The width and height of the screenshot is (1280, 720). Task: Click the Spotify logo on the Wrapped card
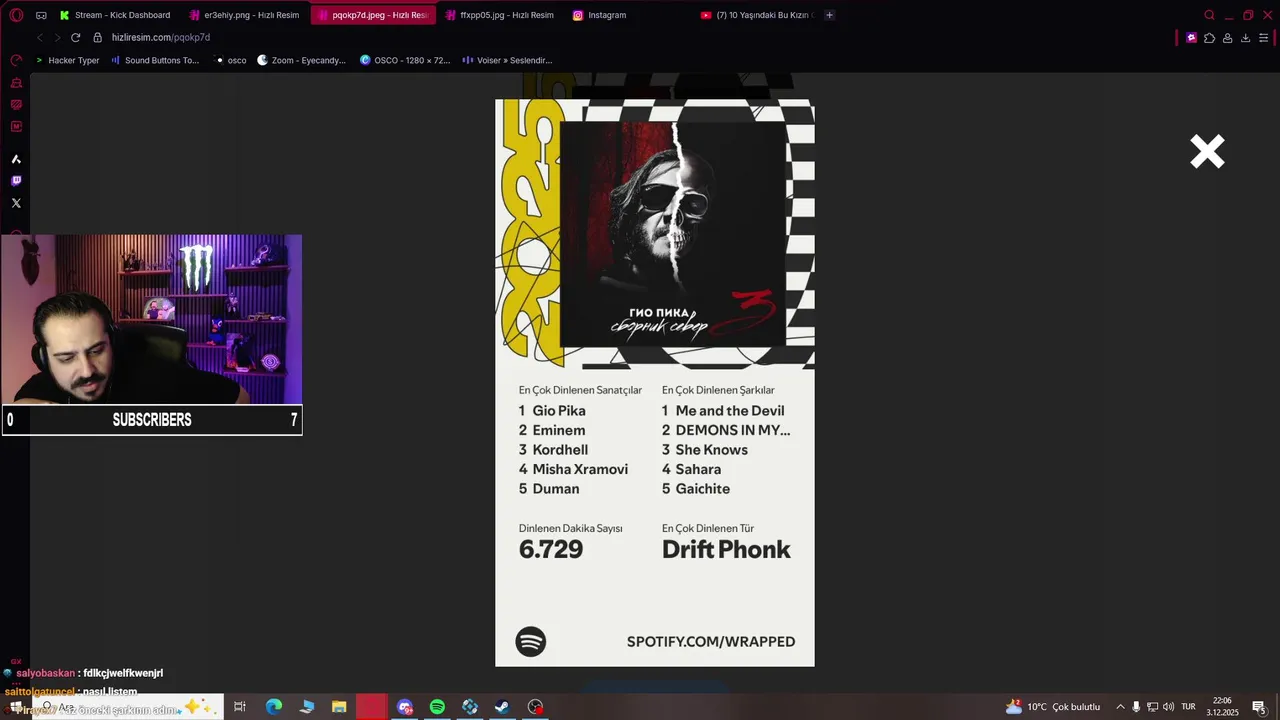coord(530,641)
